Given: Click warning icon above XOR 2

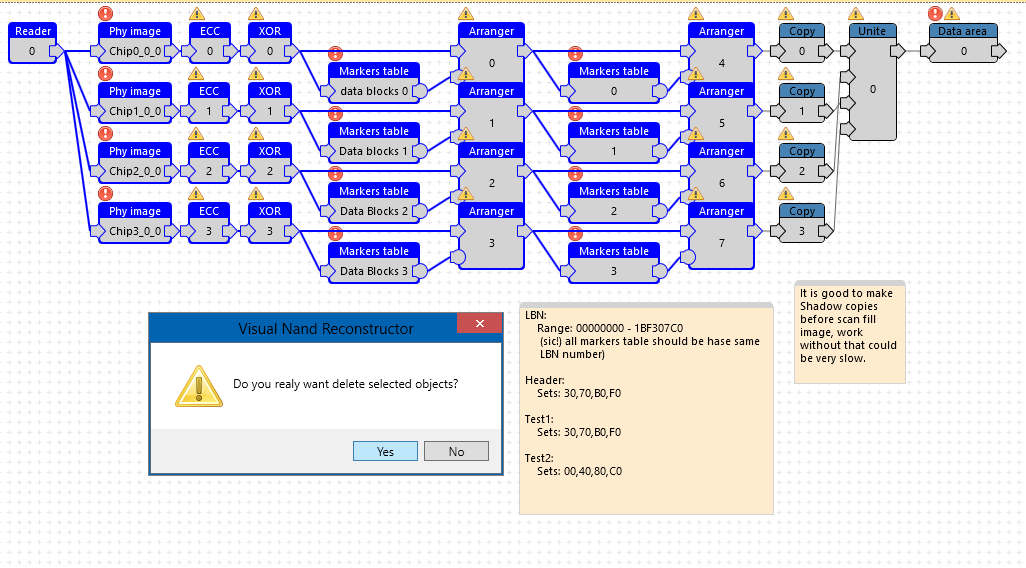Looking at the screenshot, I should 256,134.
